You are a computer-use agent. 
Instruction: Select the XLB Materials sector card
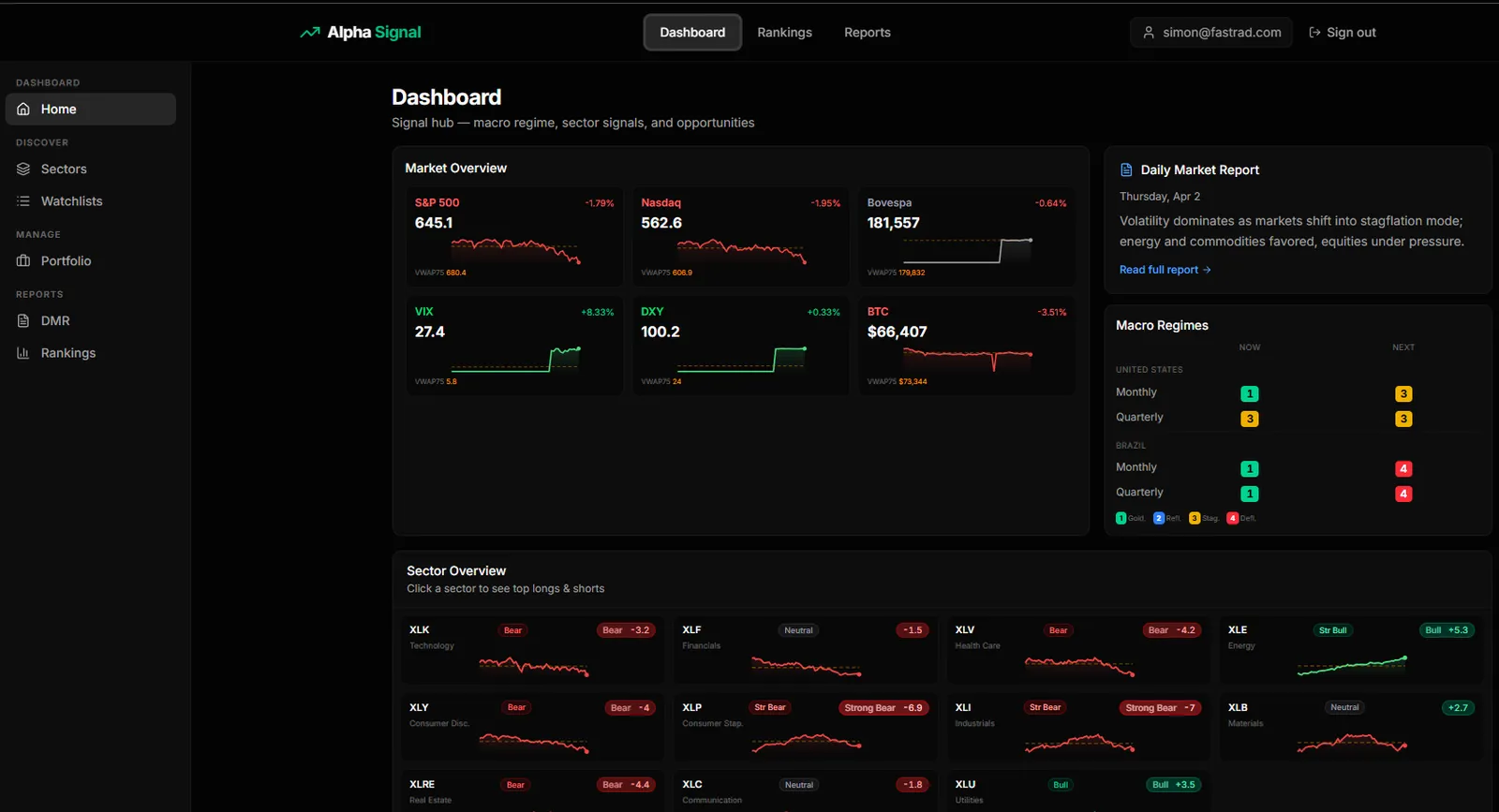pos(1351,727)
